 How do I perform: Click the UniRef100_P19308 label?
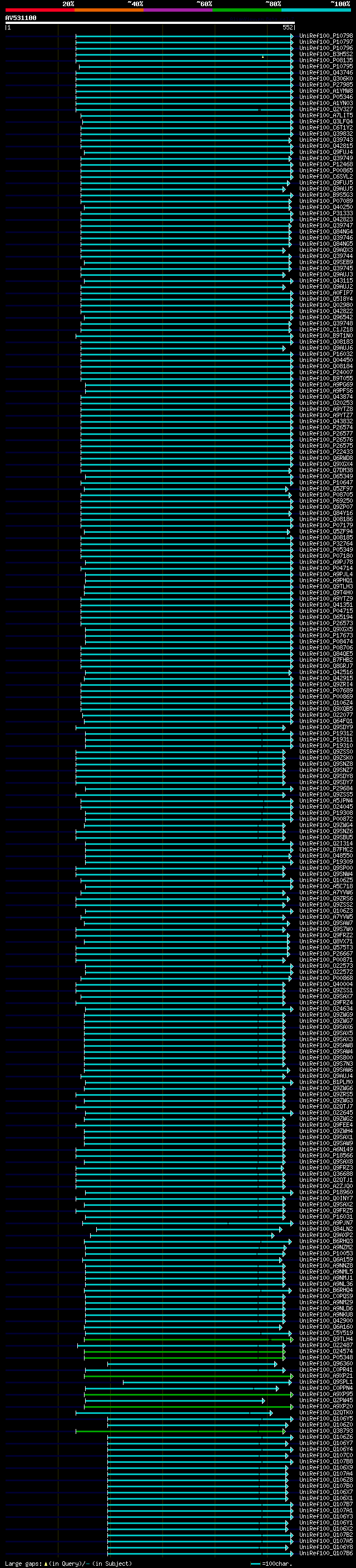point(326,813)
